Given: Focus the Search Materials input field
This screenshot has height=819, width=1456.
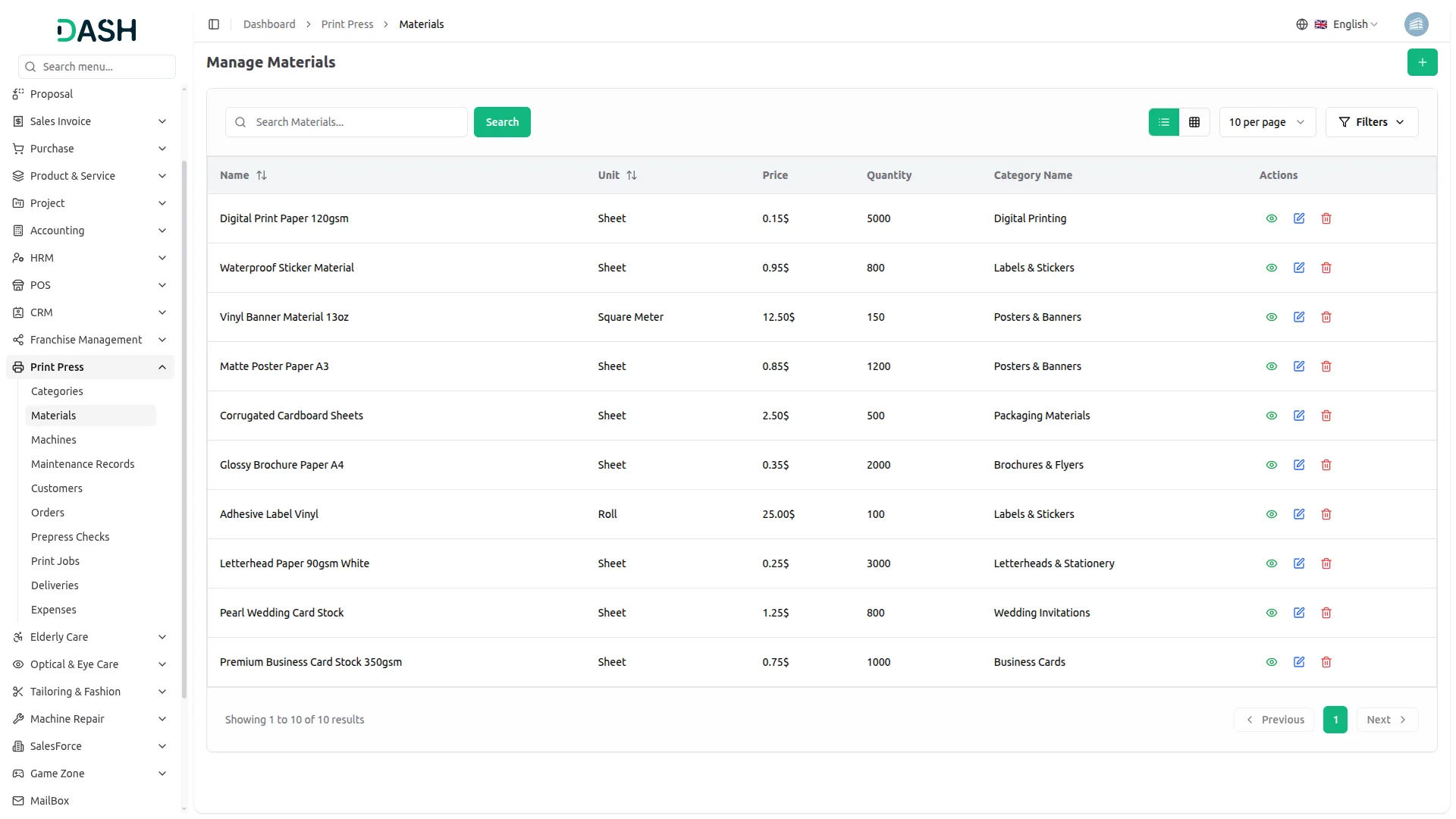Looking at the screenshot, I should (x=356, y=122).
